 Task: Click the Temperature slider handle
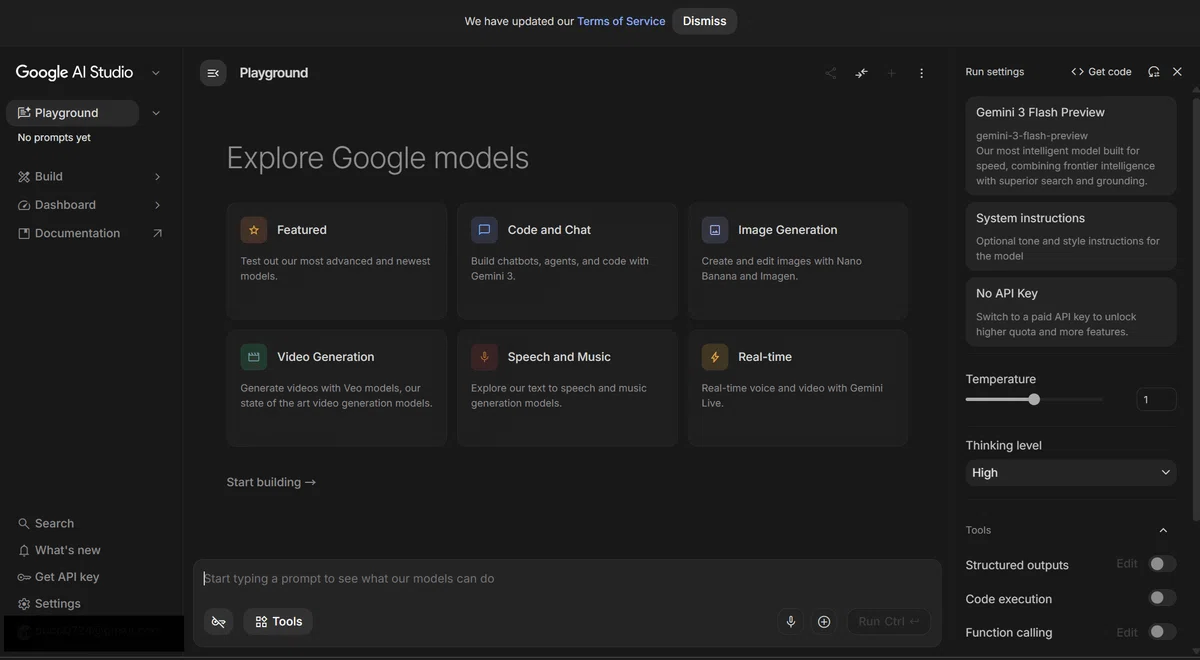click(1034, 399)
